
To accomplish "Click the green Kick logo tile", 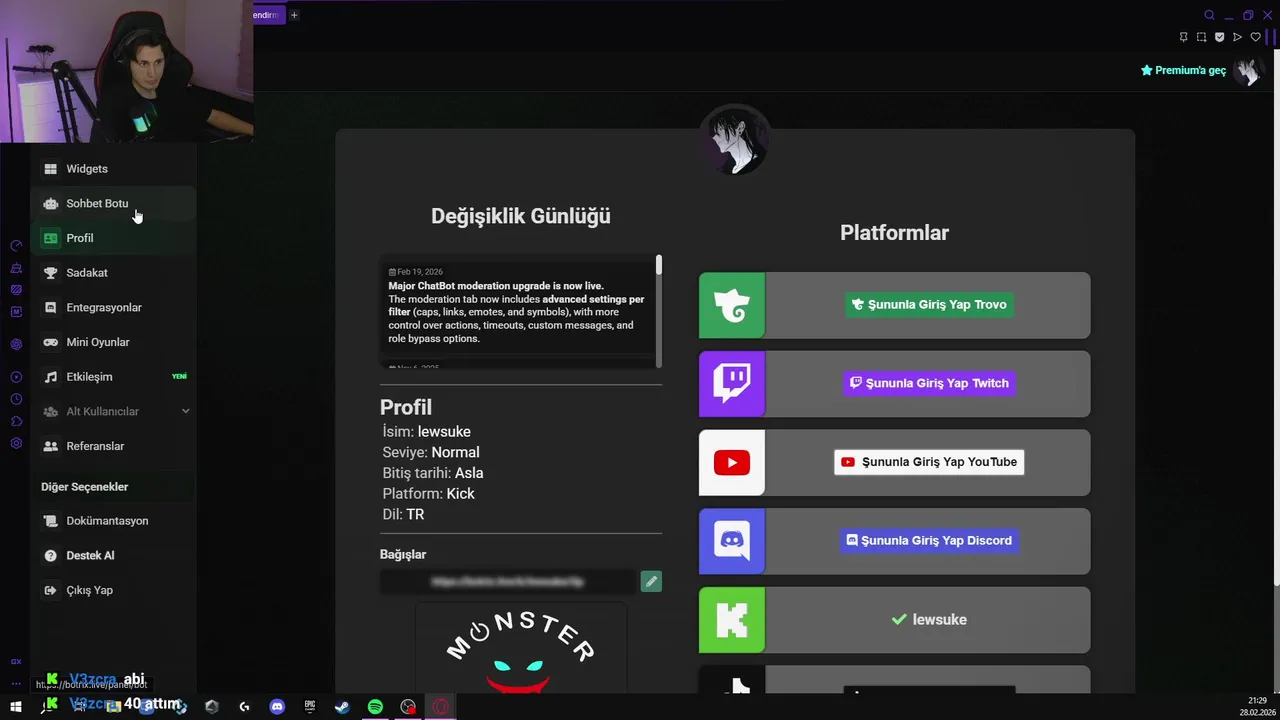I will [x=732, y=620].
